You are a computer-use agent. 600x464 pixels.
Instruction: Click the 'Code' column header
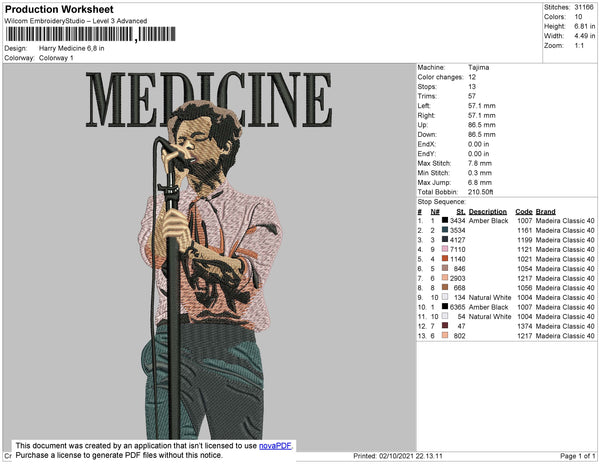pyautogui.click(x=524, y=212)
